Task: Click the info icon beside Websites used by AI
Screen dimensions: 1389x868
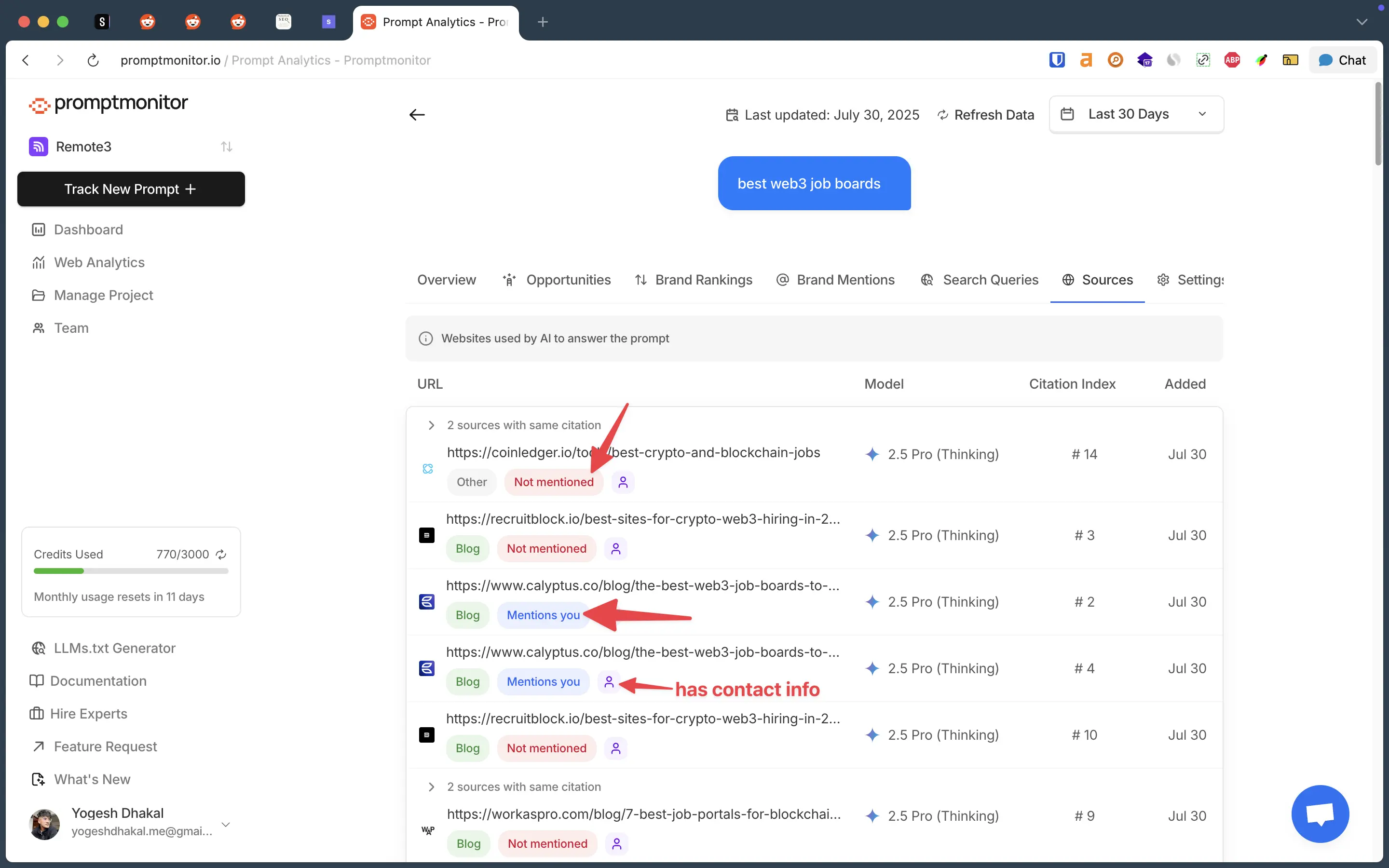Action: [x=425, y=339]
